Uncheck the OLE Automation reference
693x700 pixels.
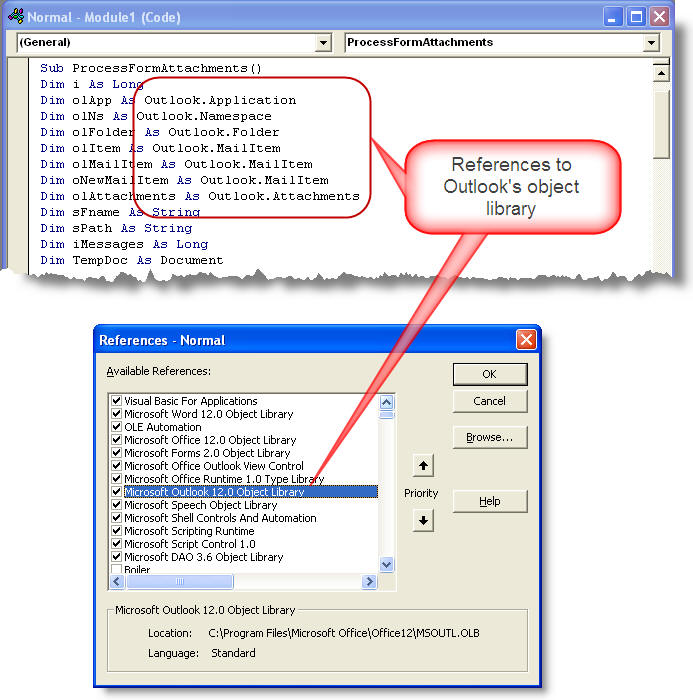(117, 426)
